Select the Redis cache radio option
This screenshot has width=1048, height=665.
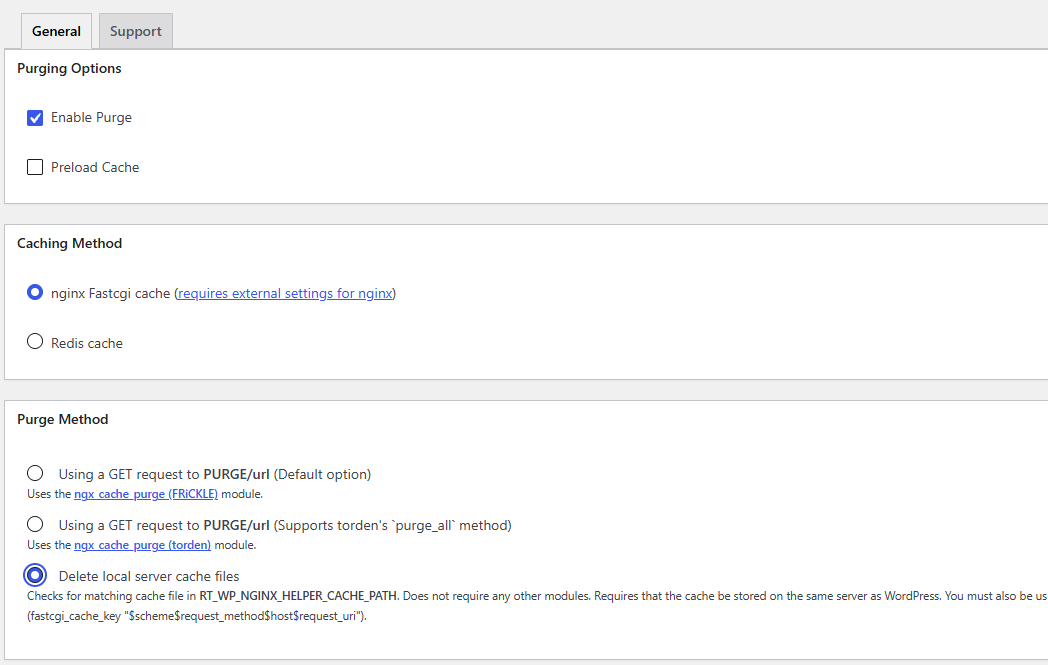click(35, 342)
